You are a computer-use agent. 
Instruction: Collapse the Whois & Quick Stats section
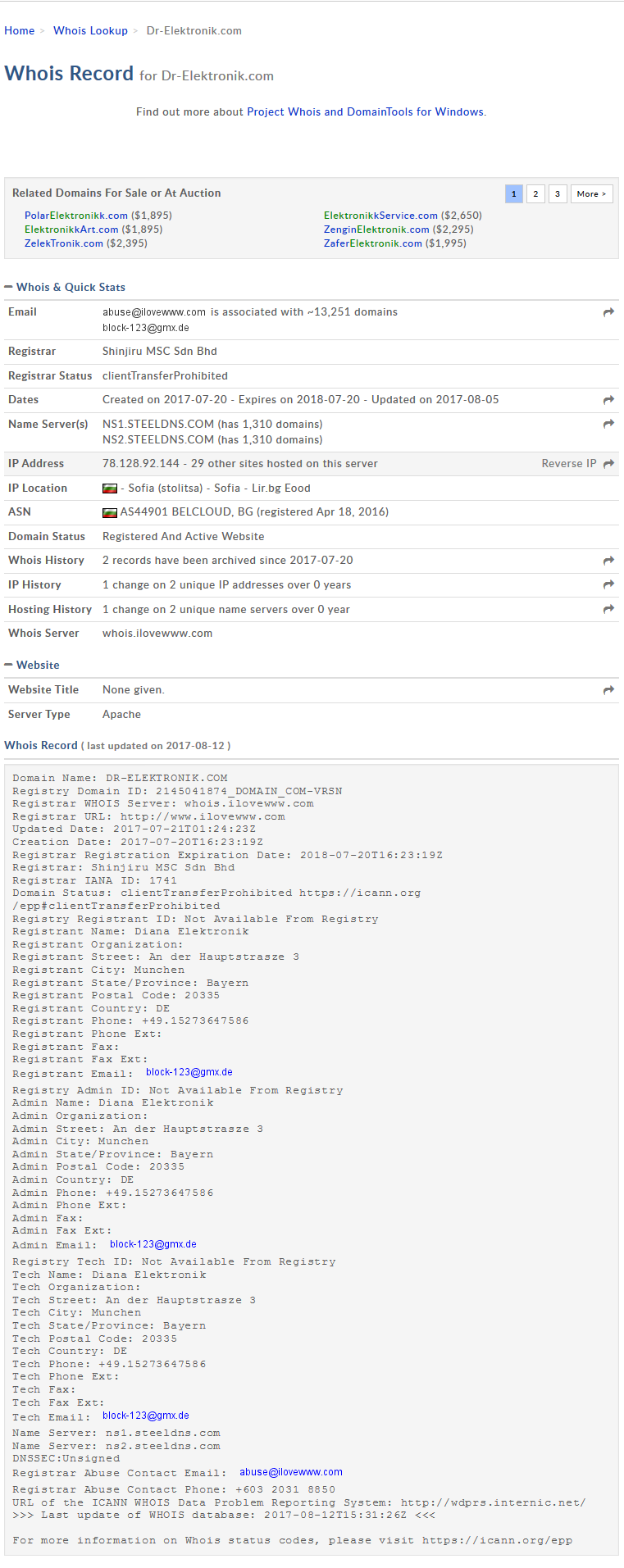click(8, 287)
